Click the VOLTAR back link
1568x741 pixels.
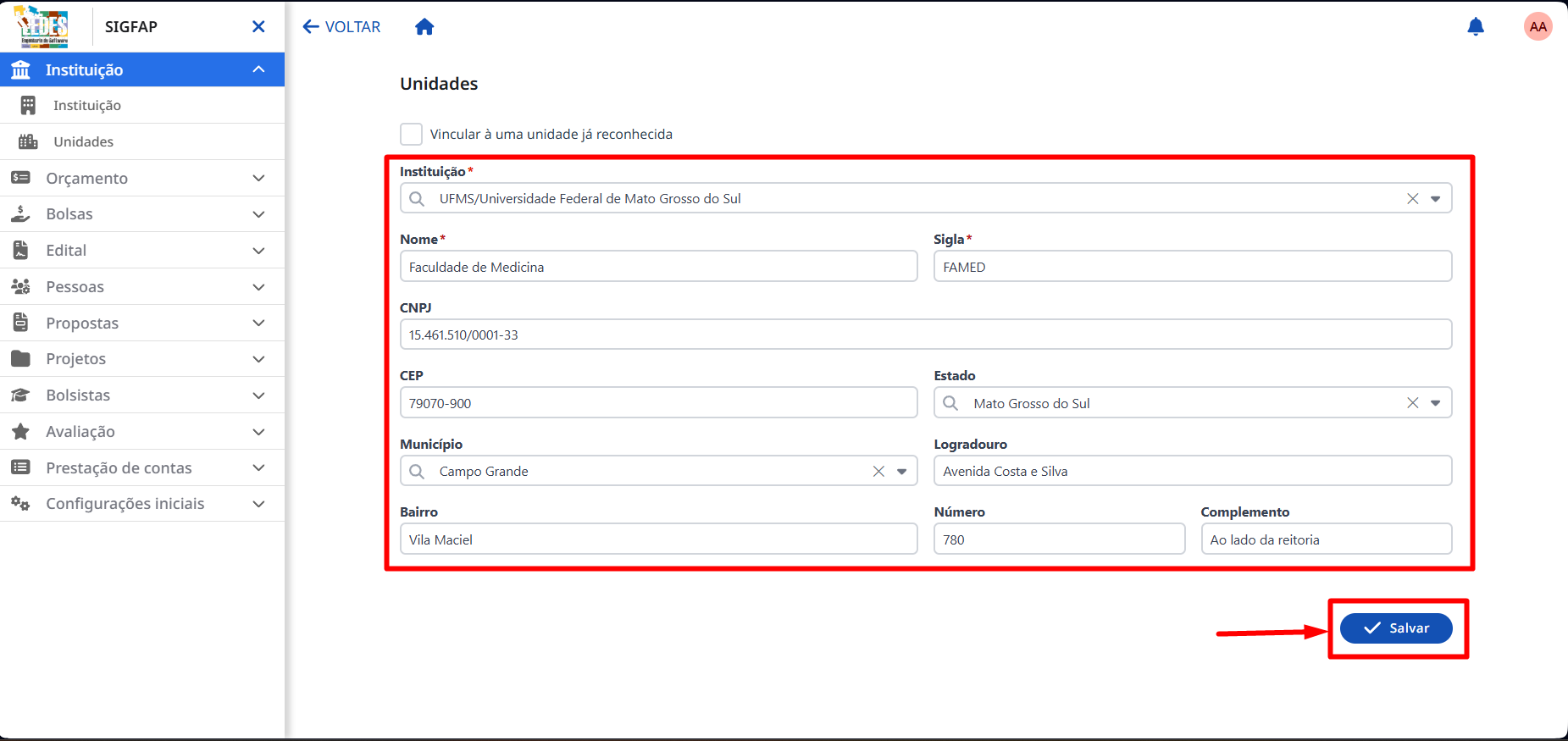point(342,27)
